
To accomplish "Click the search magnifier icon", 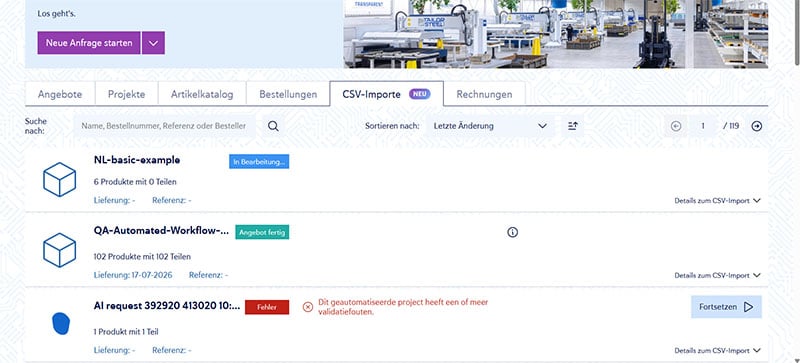I will 273,126.
